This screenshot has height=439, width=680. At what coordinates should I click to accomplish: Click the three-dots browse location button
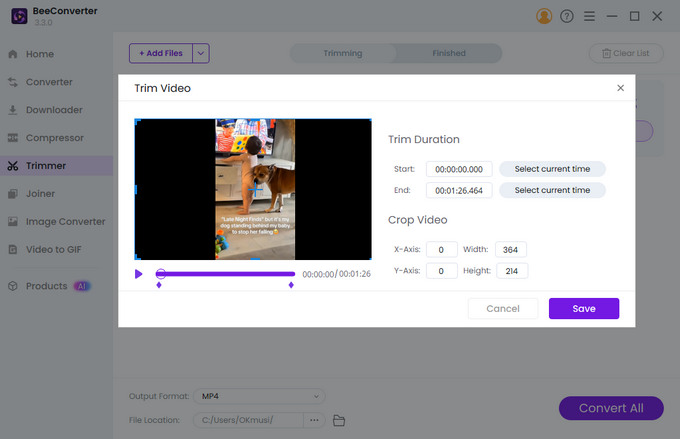coord(314,420)
